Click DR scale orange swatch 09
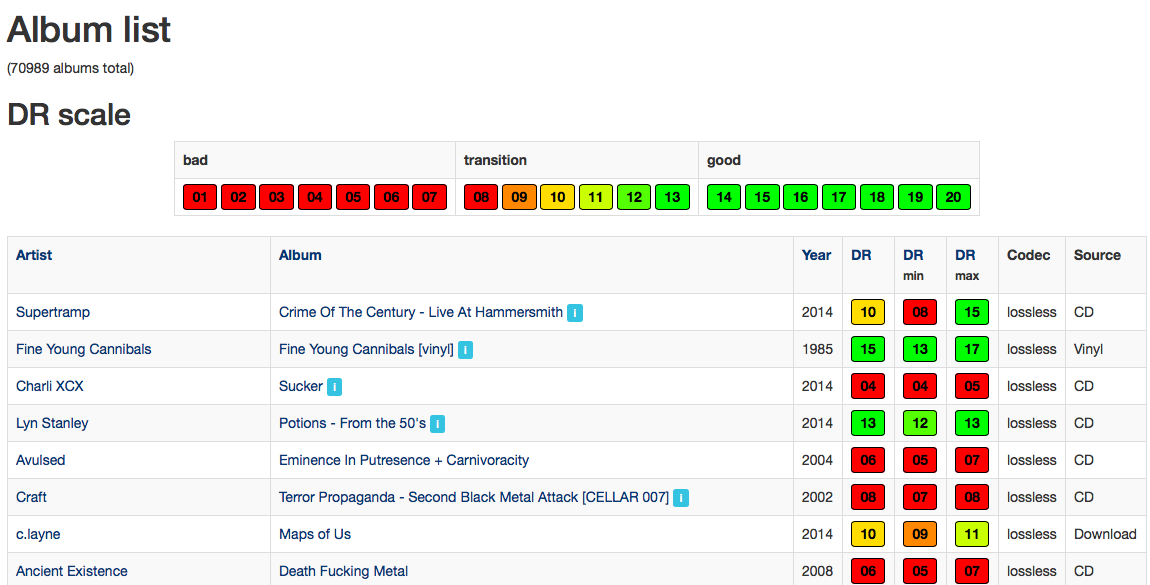The height and width of the screenshot is (585, 1150). pos(519,197)
